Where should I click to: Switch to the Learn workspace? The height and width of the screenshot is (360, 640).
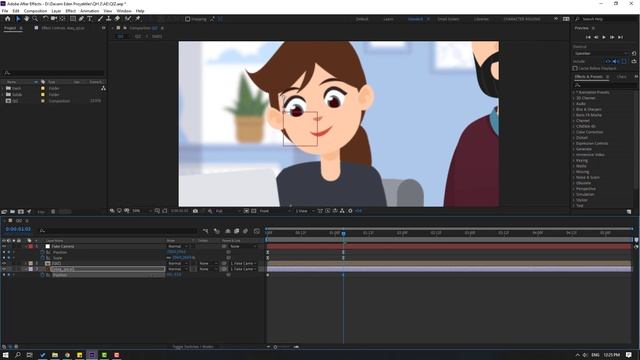388,19
